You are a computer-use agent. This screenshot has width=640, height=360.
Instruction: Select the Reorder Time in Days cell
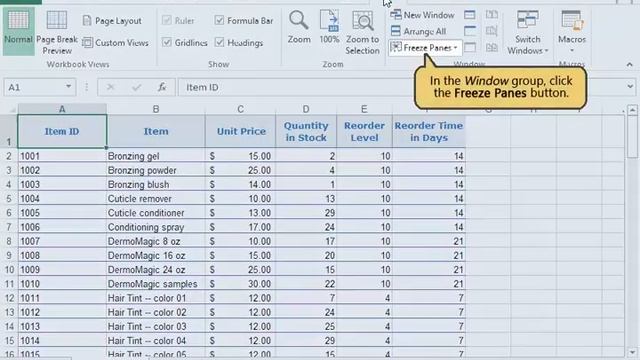pos(429,131)
